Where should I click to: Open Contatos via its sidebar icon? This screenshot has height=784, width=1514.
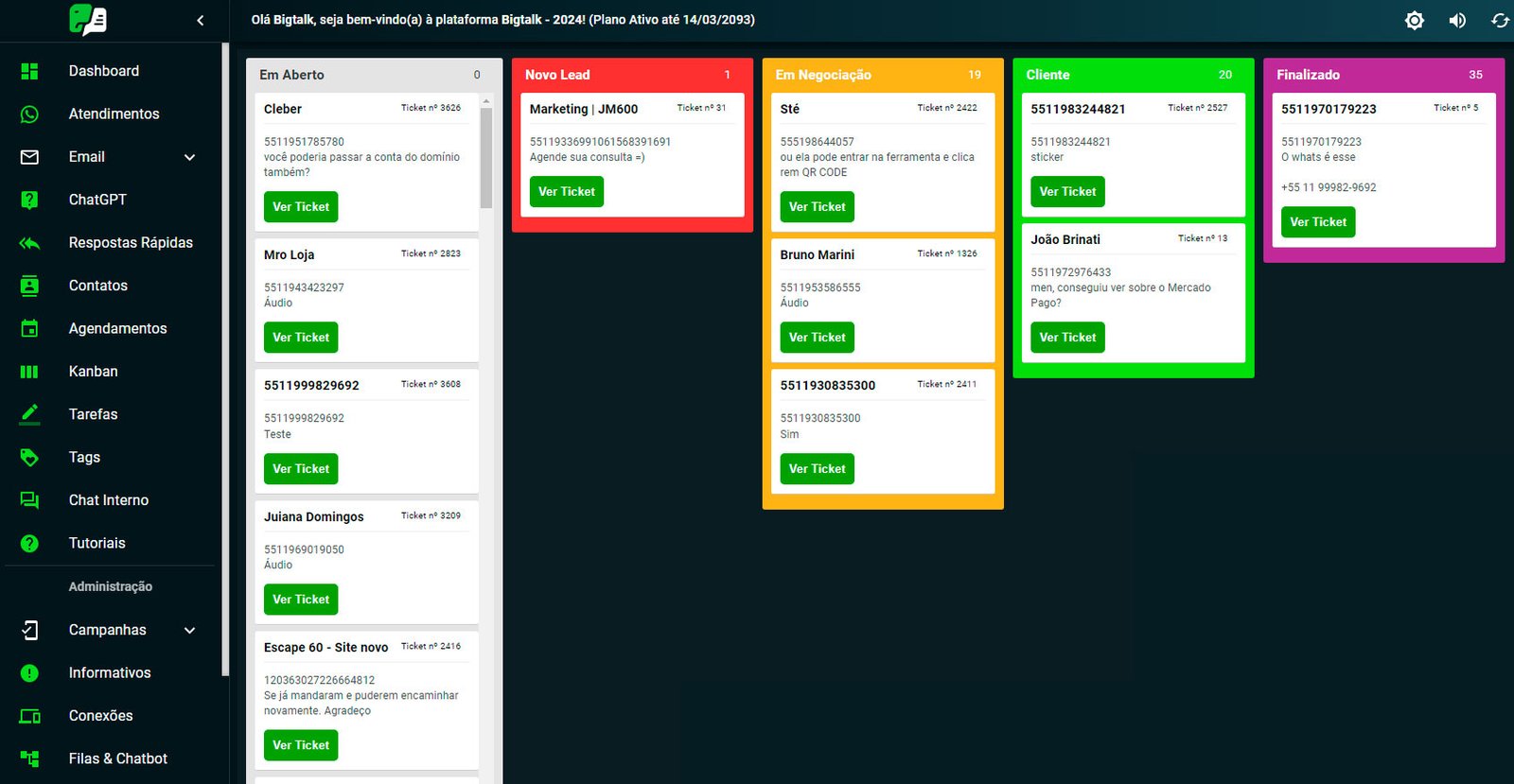click(x=29, y=286)
